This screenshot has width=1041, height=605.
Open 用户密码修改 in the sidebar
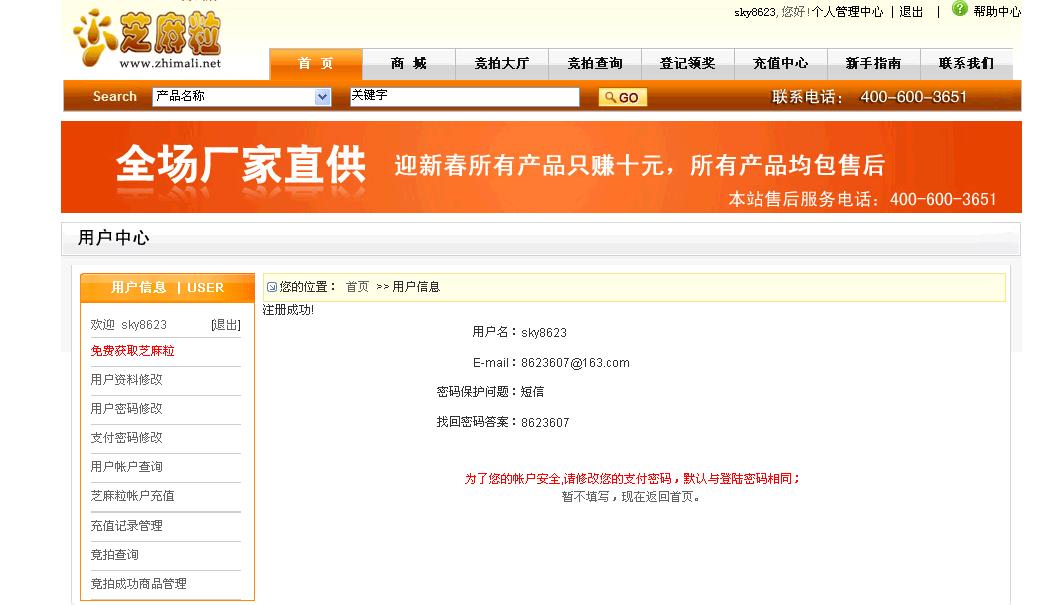tap(126, 408)
